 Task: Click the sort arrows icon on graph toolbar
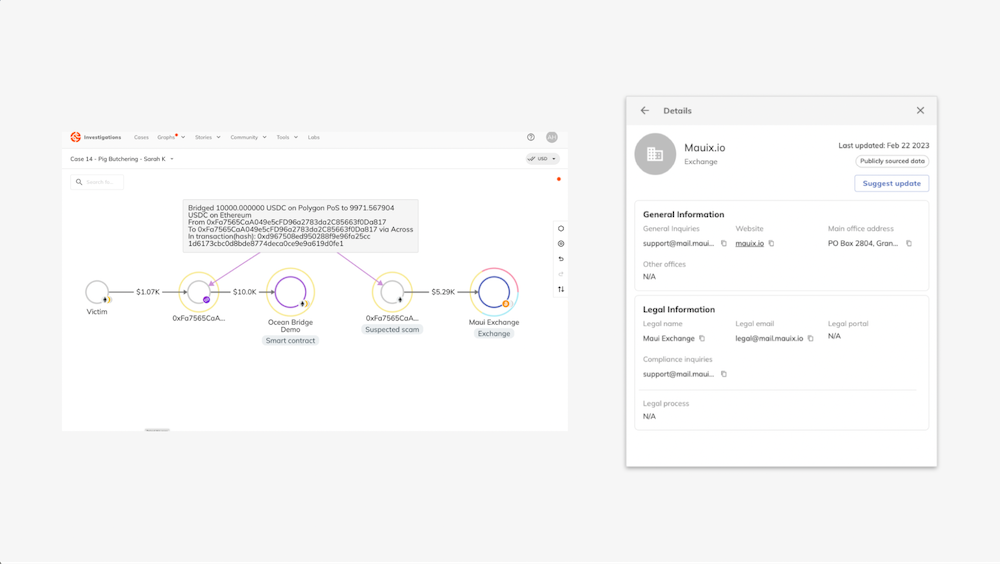[x=561, y=289]
